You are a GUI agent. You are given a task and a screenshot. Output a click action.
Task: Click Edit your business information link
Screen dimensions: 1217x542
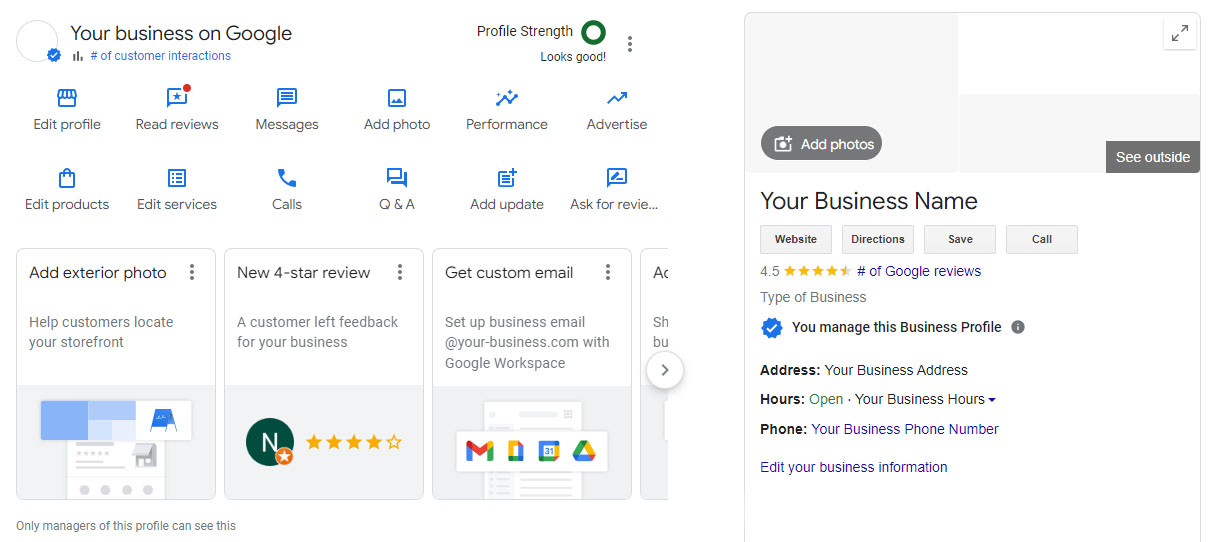[854, 467]
